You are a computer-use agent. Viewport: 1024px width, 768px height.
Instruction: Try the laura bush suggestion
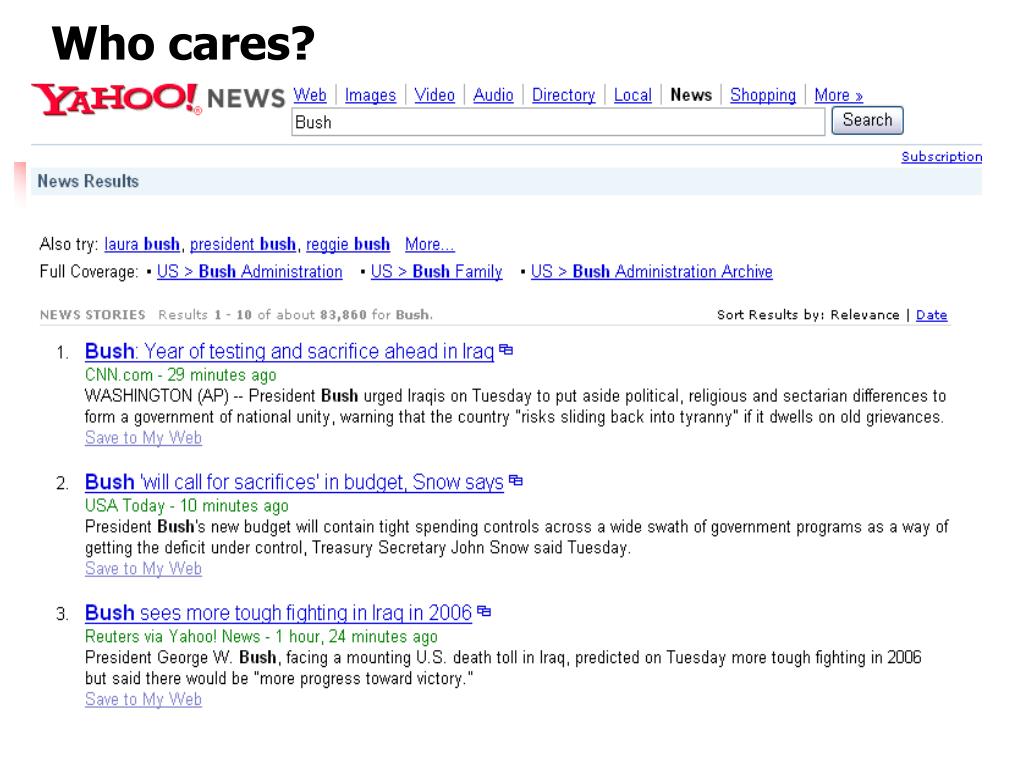click(x=142, y=244)
